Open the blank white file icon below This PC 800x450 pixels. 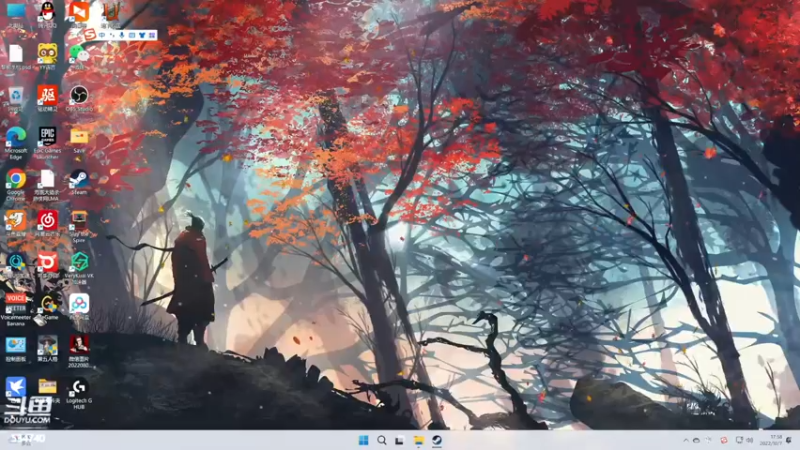coord(16,56)
